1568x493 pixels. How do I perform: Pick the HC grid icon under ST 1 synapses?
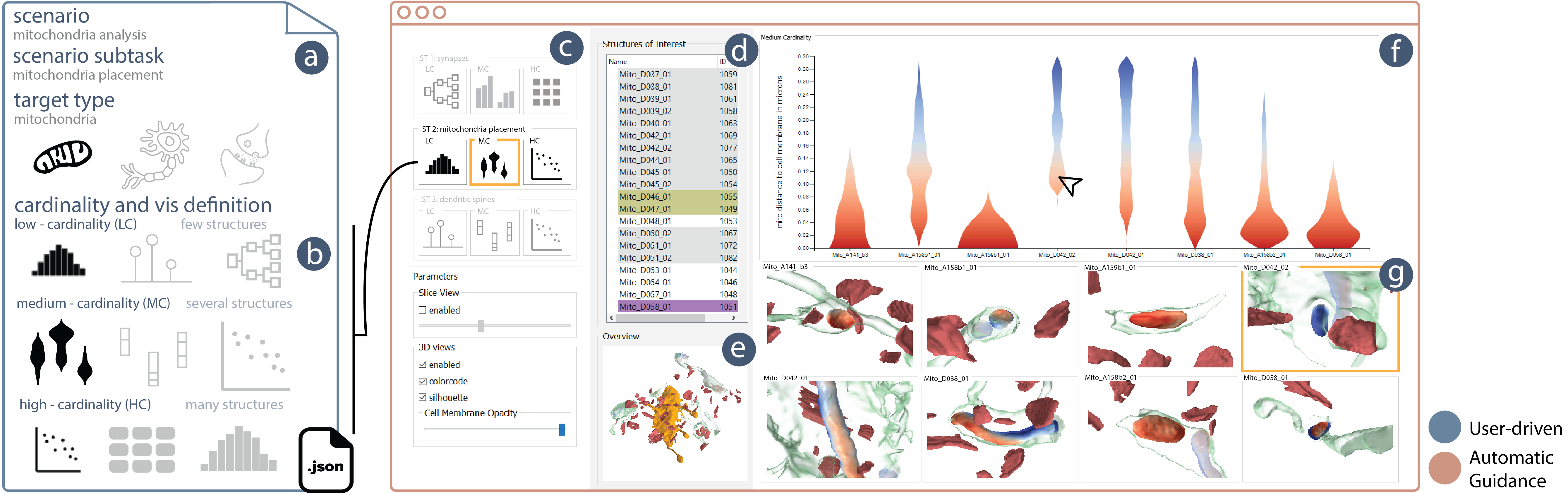[x=546, y=91]
